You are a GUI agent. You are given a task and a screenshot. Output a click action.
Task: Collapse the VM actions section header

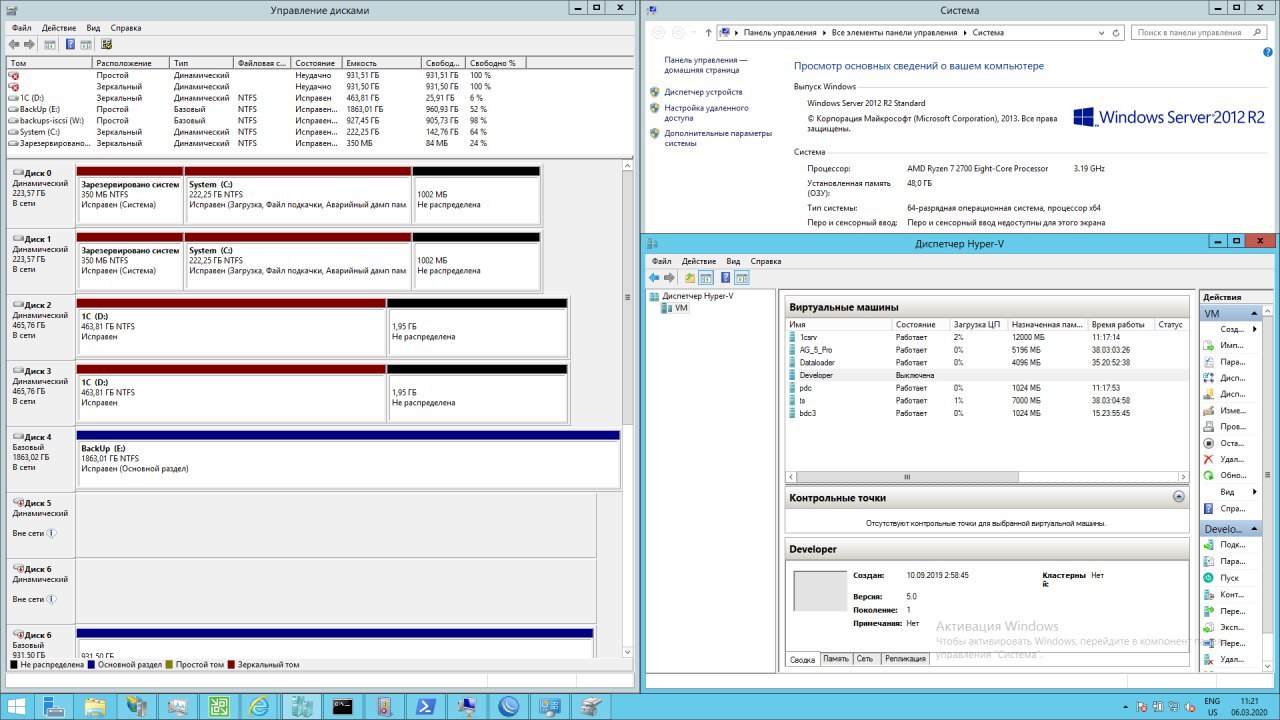(x=1256, y=313)
